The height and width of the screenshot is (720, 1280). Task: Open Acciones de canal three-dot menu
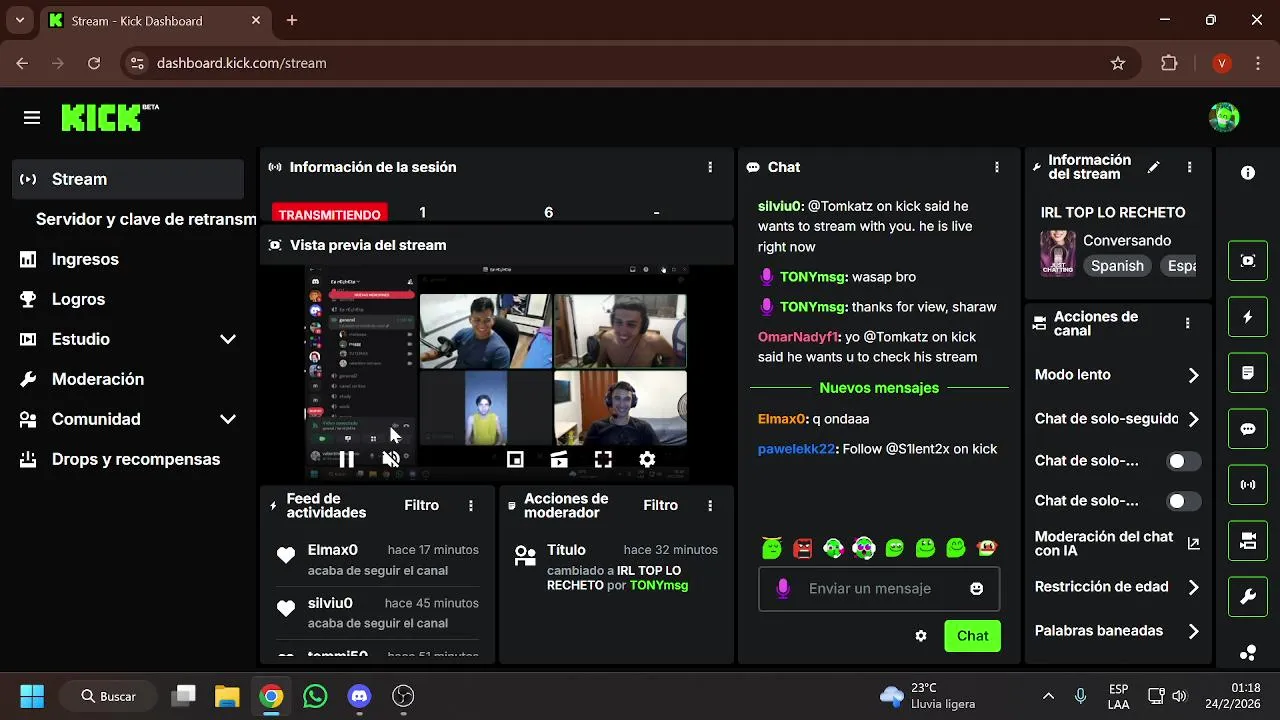pos(1188,323)
